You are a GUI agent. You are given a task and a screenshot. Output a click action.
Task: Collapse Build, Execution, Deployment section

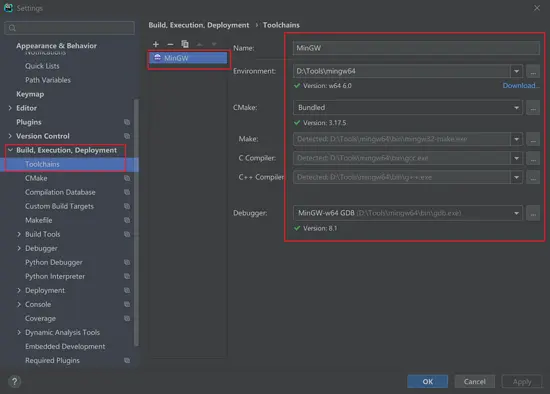[x=10, y=150]
